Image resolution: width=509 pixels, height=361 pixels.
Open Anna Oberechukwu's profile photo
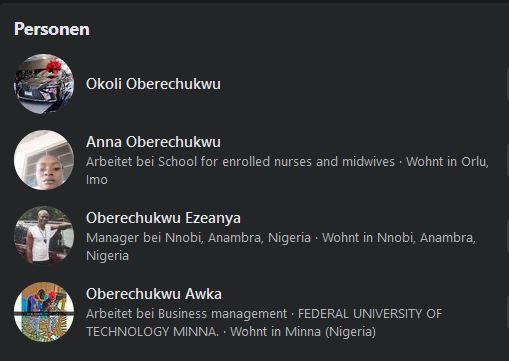[x=44, y=160]
